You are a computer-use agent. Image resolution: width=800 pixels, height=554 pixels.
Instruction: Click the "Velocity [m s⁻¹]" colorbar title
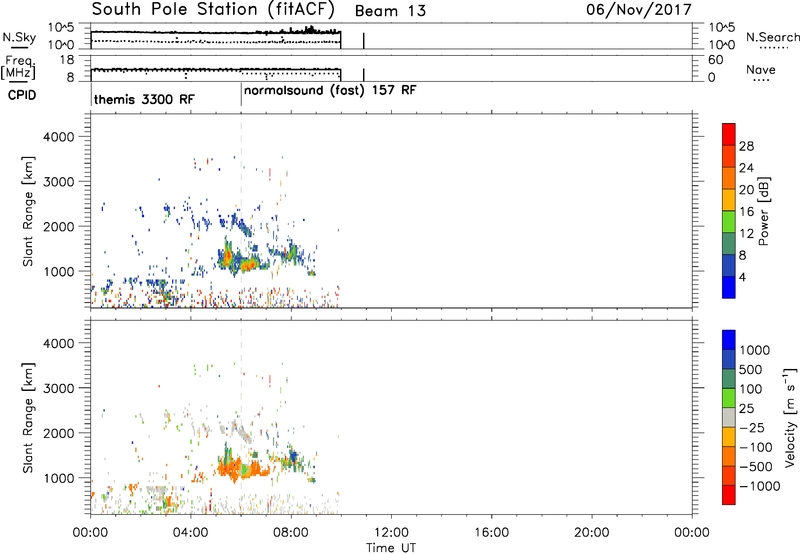(790, 417)
